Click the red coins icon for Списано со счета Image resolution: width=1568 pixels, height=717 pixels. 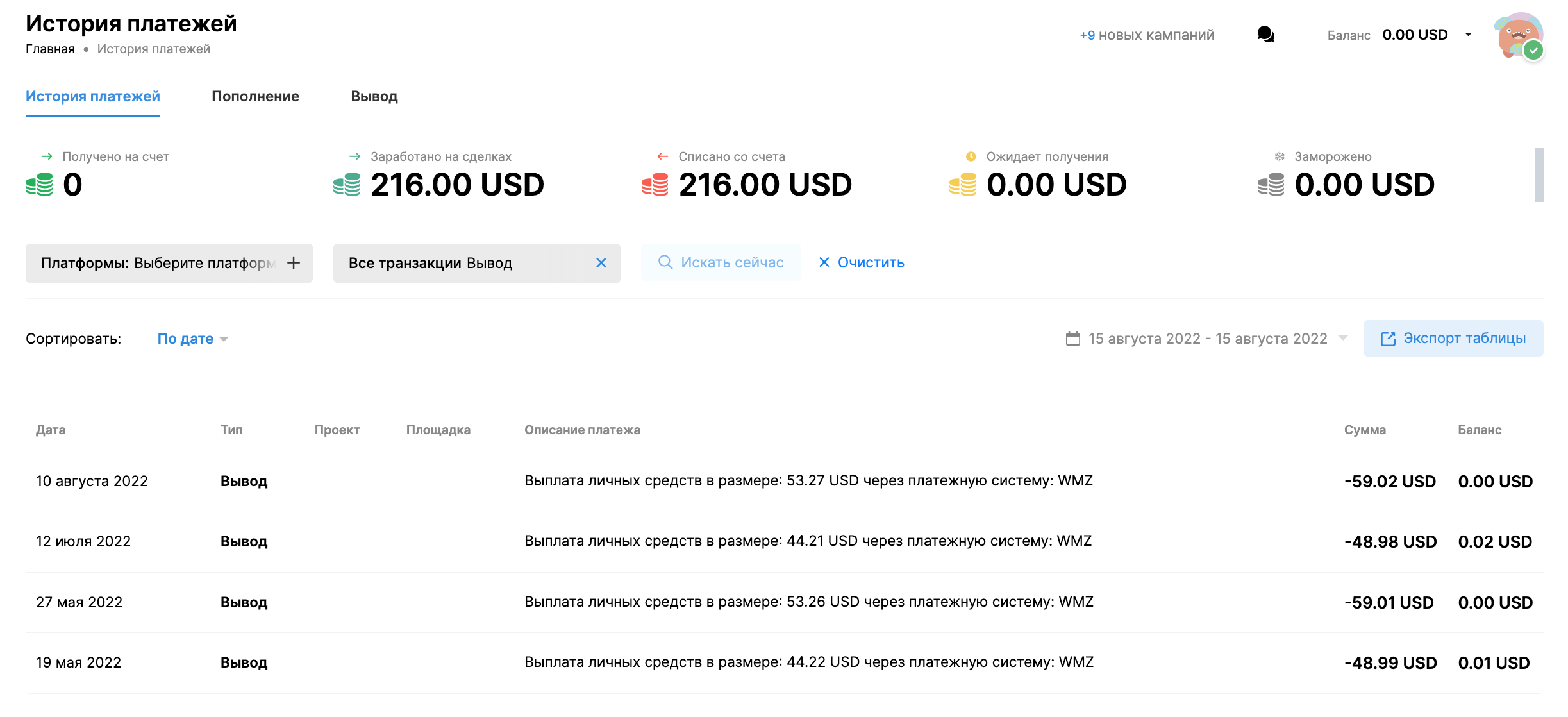[655, 185]
